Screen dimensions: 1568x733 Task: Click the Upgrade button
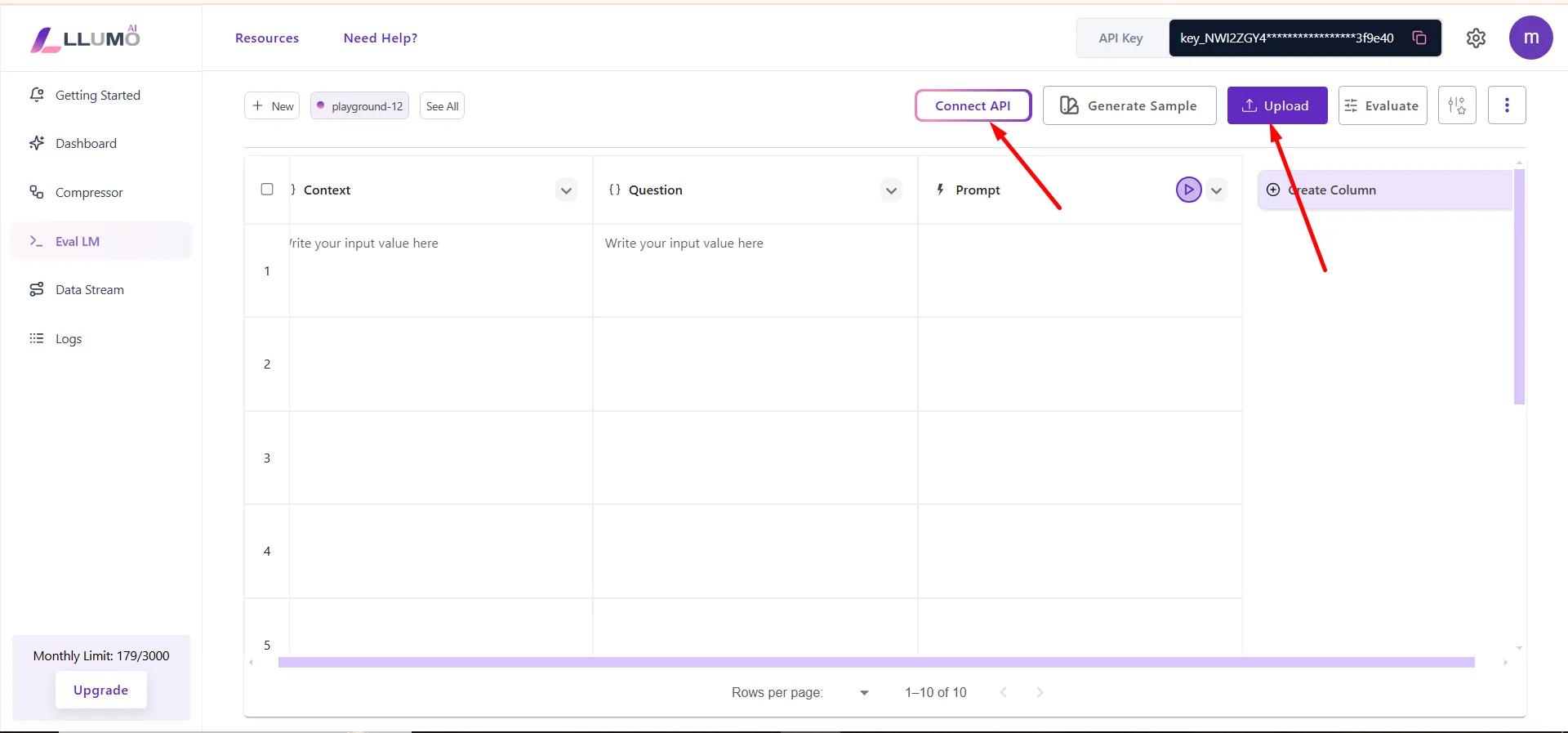[x=101, y=690]
